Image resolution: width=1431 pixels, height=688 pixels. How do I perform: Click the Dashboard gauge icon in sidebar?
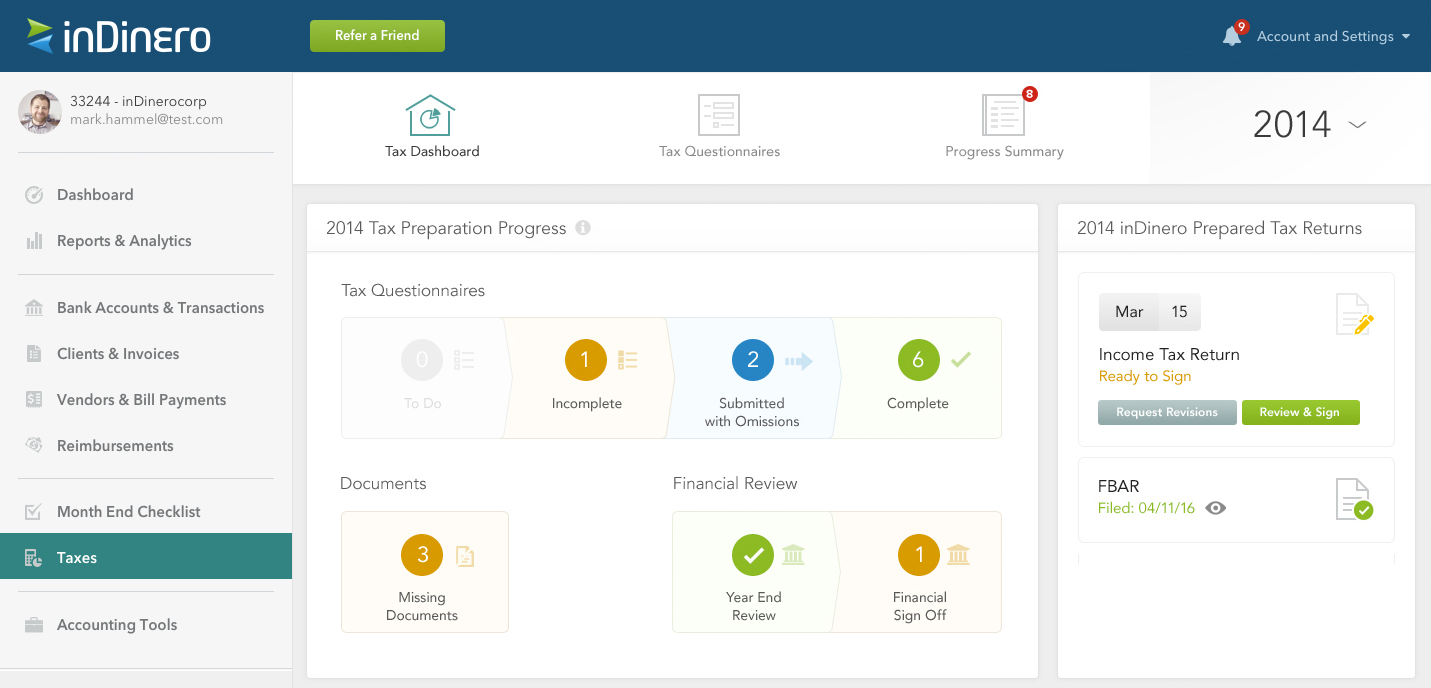click(x=34, y=195)
